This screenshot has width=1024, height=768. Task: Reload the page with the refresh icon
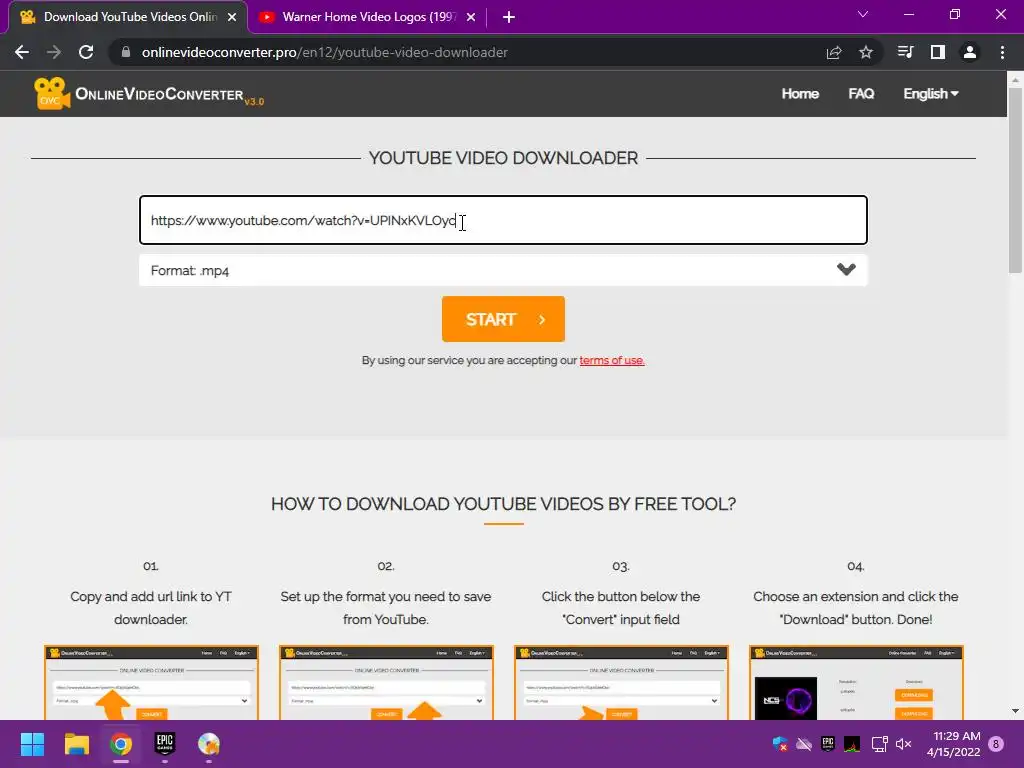pyautogui.click(x=86, y=52)
